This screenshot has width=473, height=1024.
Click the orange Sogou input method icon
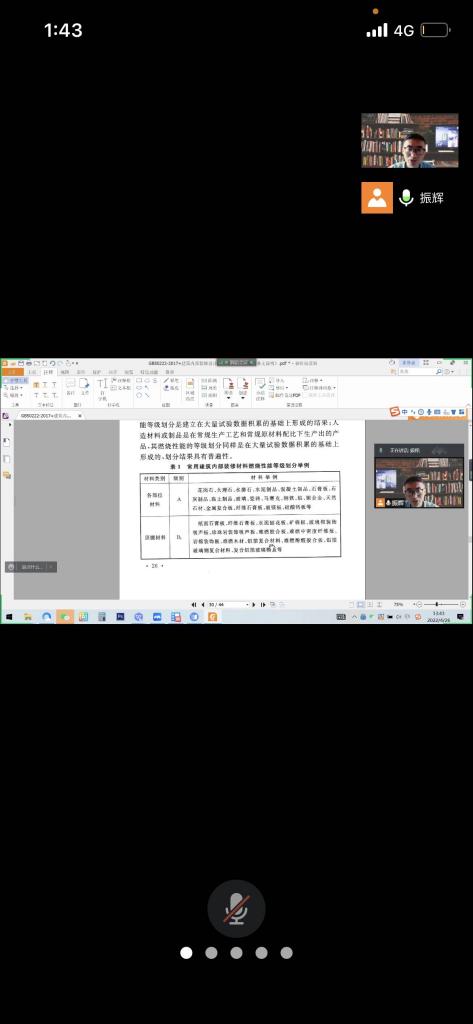click(x=395, y=411)
